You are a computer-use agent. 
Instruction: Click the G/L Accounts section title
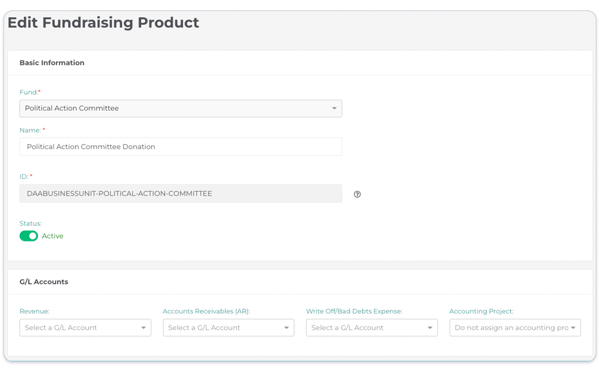click(44, 282)
